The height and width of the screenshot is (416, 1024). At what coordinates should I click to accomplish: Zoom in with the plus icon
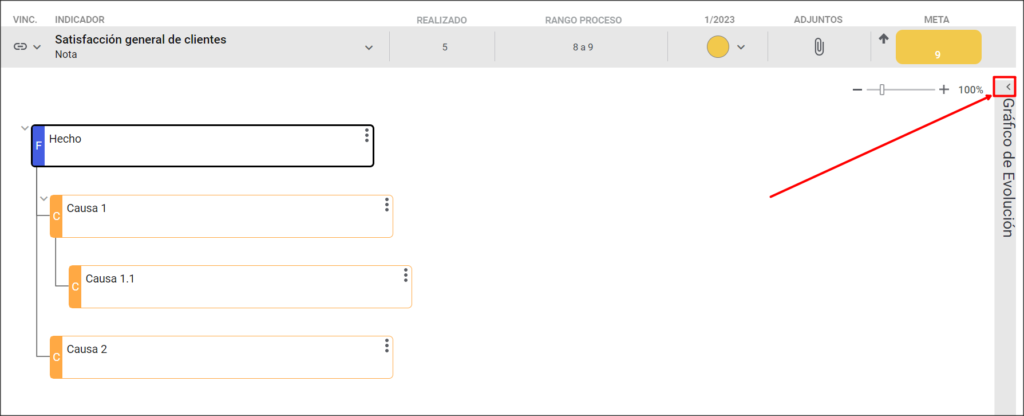[943, 89]
